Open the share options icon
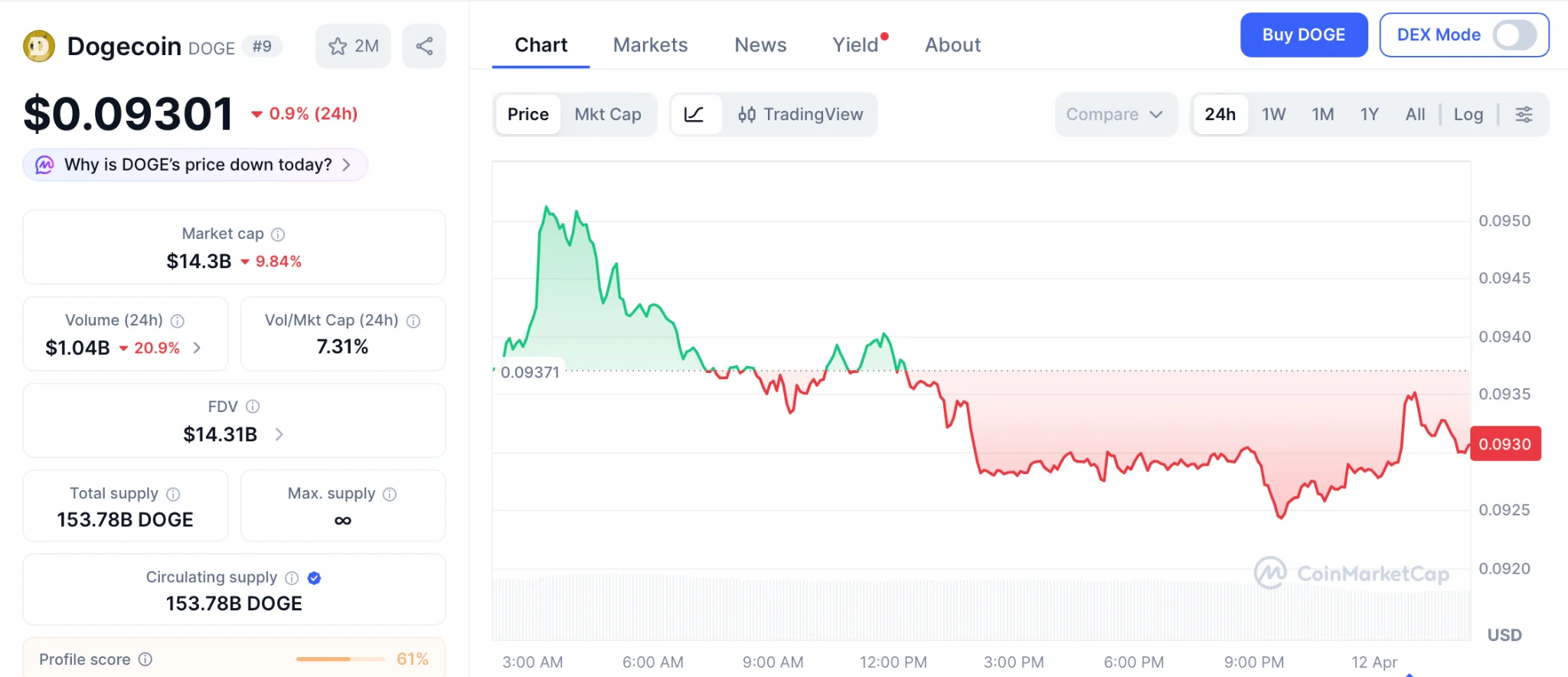This screenshot has width=1568, height=677. [x=424, y=46]
